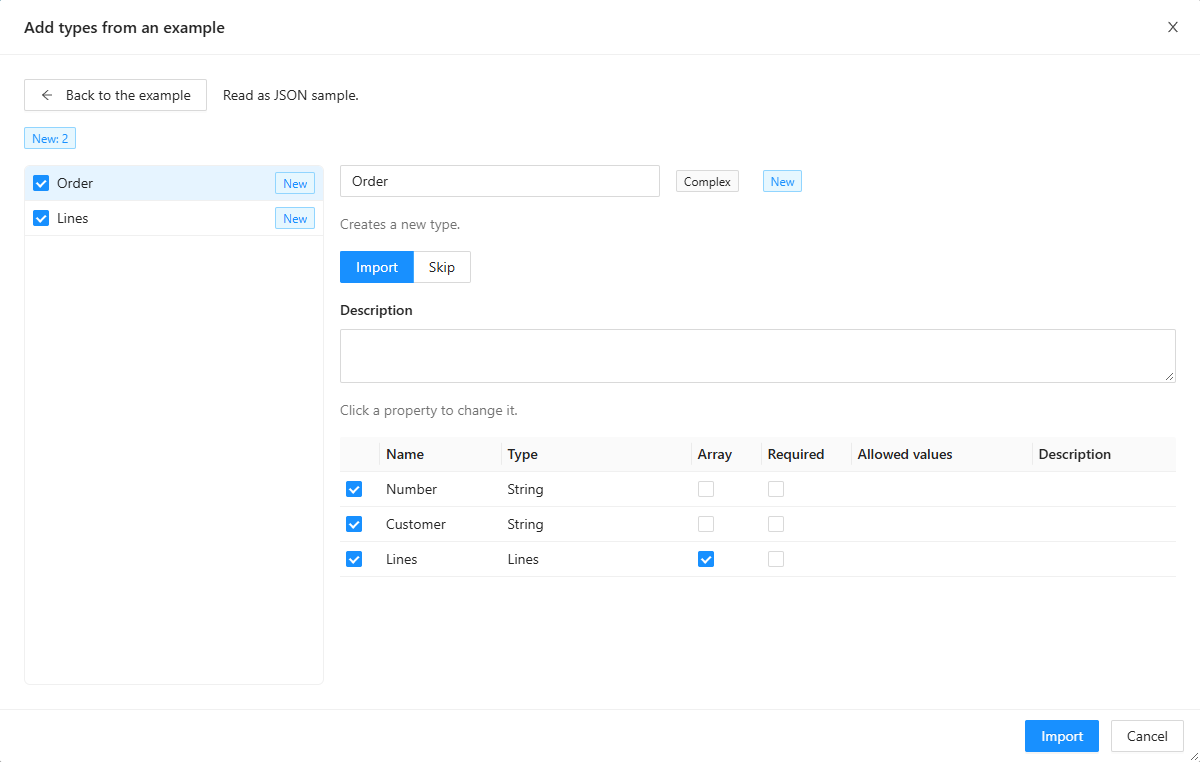The image size is (1200, 762).
Task: Disable Array checkbox for Lines property
Action: click(x=706, y=559)
